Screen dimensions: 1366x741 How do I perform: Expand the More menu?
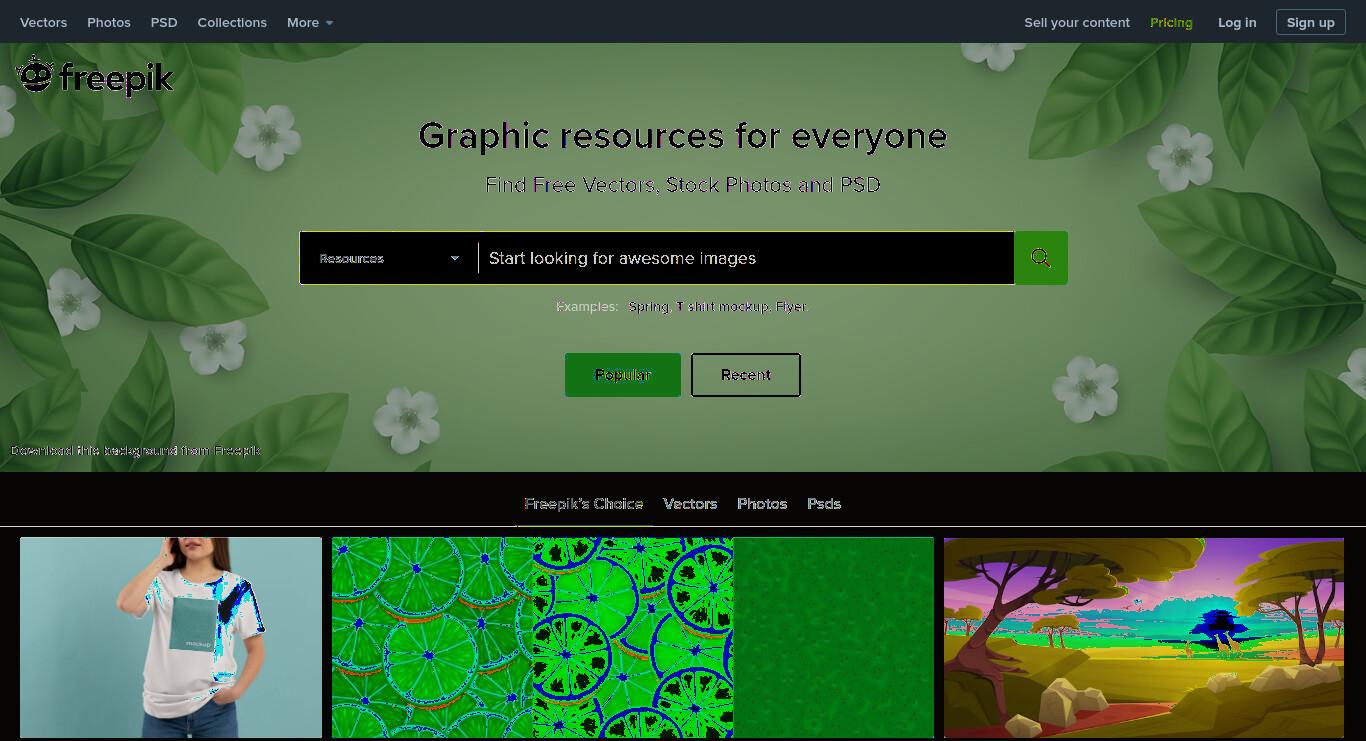pyautogui.click(x=310, y=22)
